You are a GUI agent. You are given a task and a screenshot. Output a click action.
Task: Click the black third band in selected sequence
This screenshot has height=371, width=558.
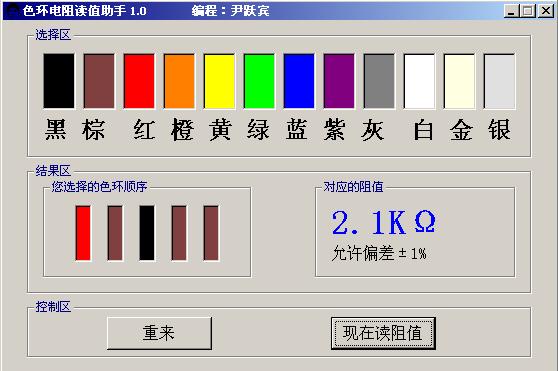point(147,233)
